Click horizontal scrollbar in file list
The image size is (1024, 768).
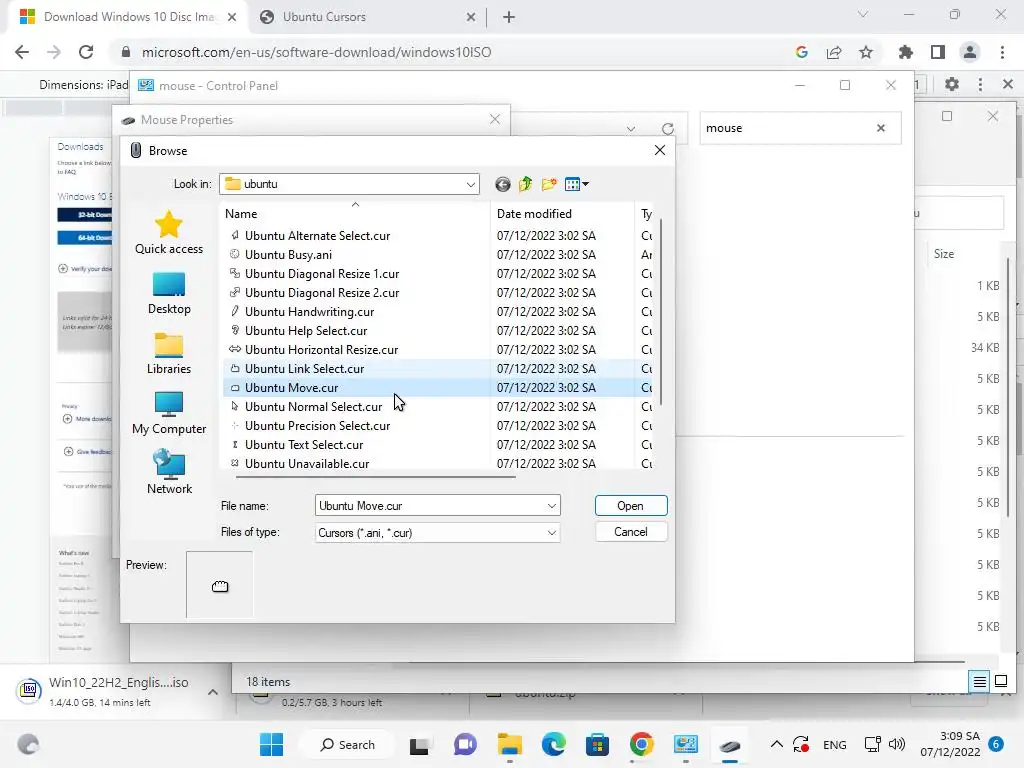pyautogui.click(x=375, y=476)
